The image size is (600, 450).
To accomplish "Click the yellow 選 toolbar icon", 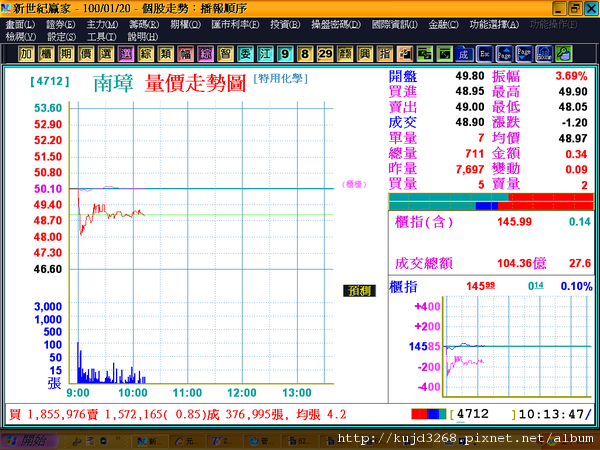I will coord(106,54).
